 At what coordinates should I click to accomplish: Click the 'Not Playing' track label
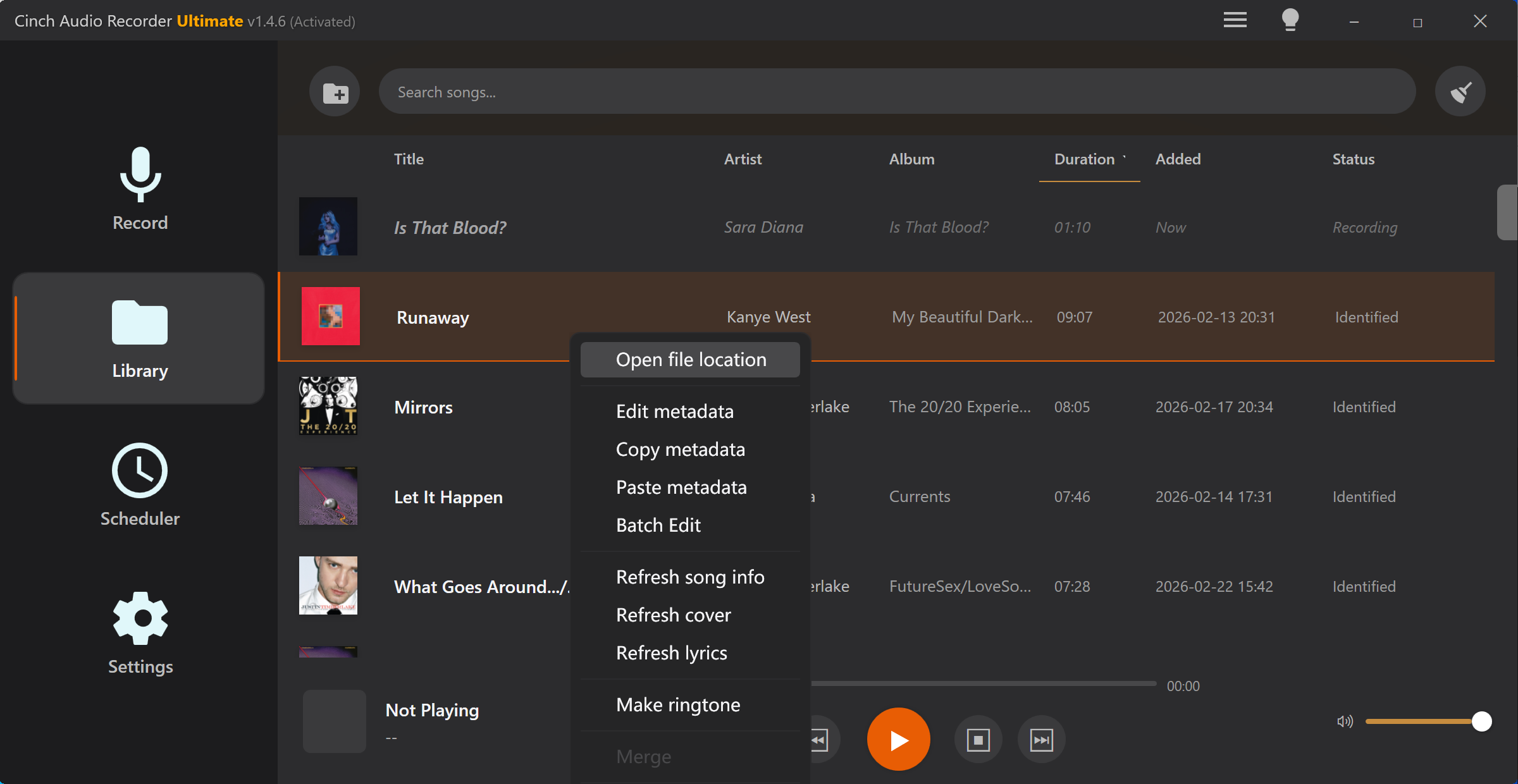432,710
